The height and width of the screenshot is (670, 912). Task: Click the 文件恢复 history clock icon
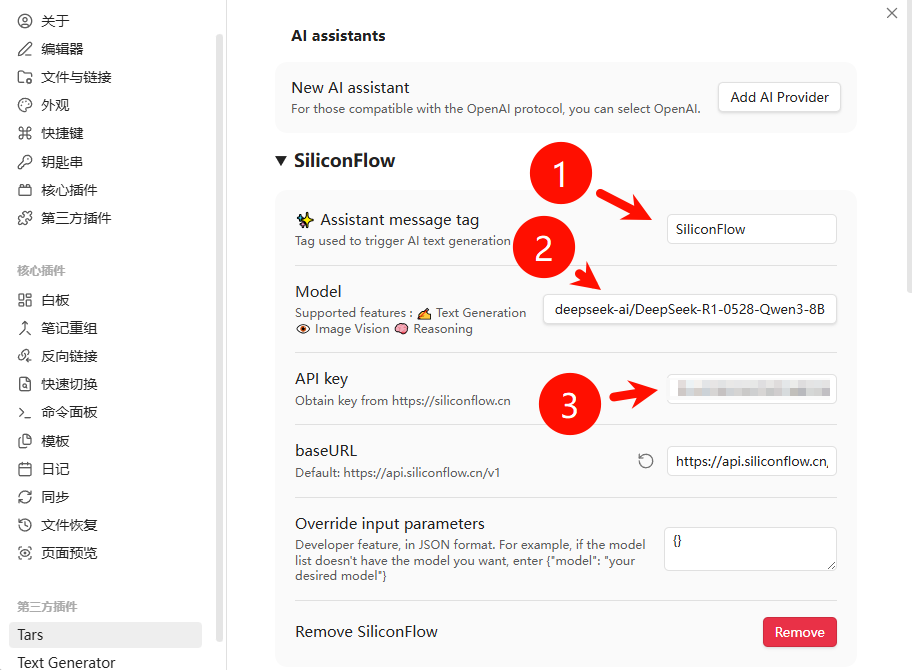tap(24, 525)
